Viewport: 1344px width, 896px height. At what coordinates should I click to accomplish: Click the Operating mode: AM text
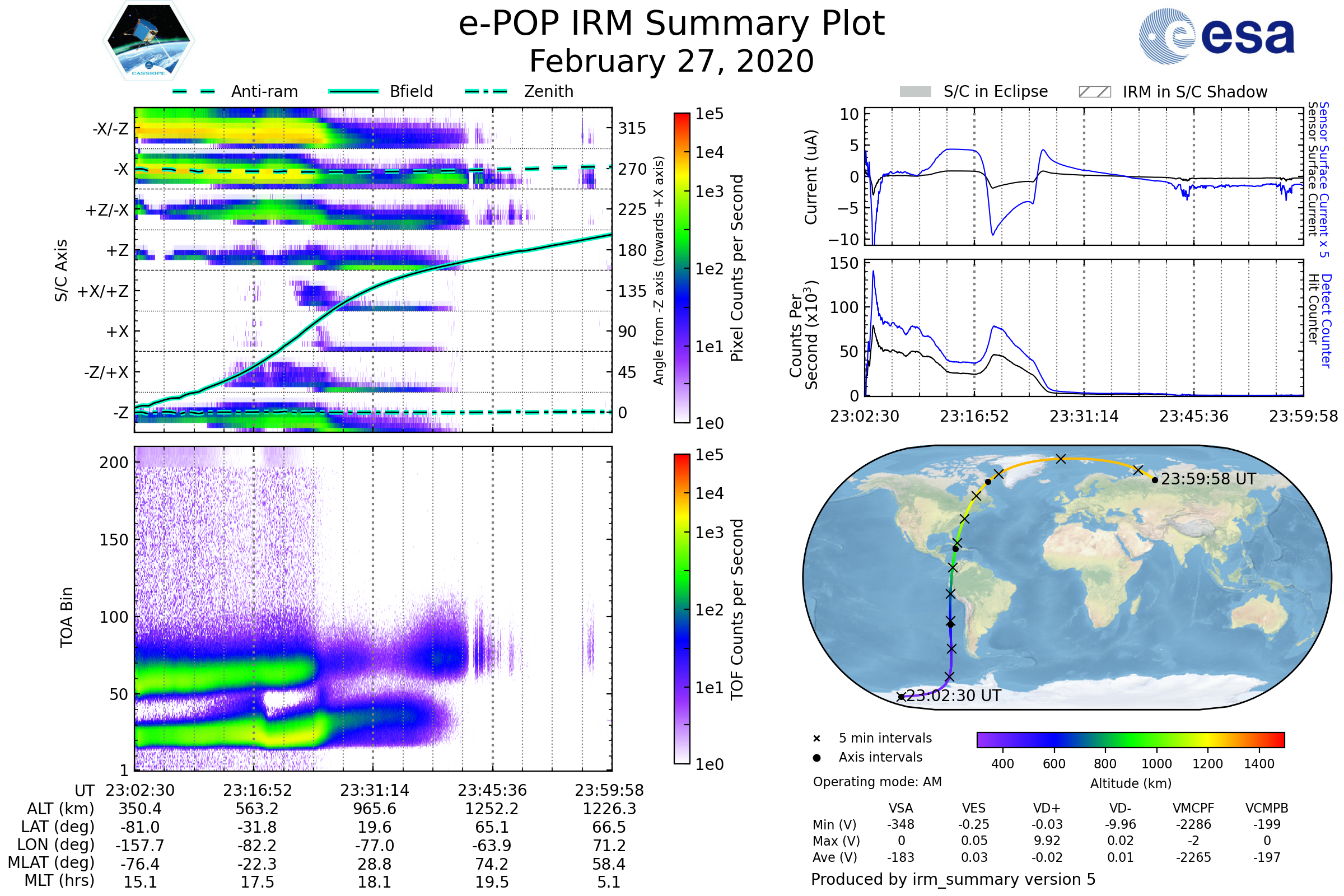[877, 782]
